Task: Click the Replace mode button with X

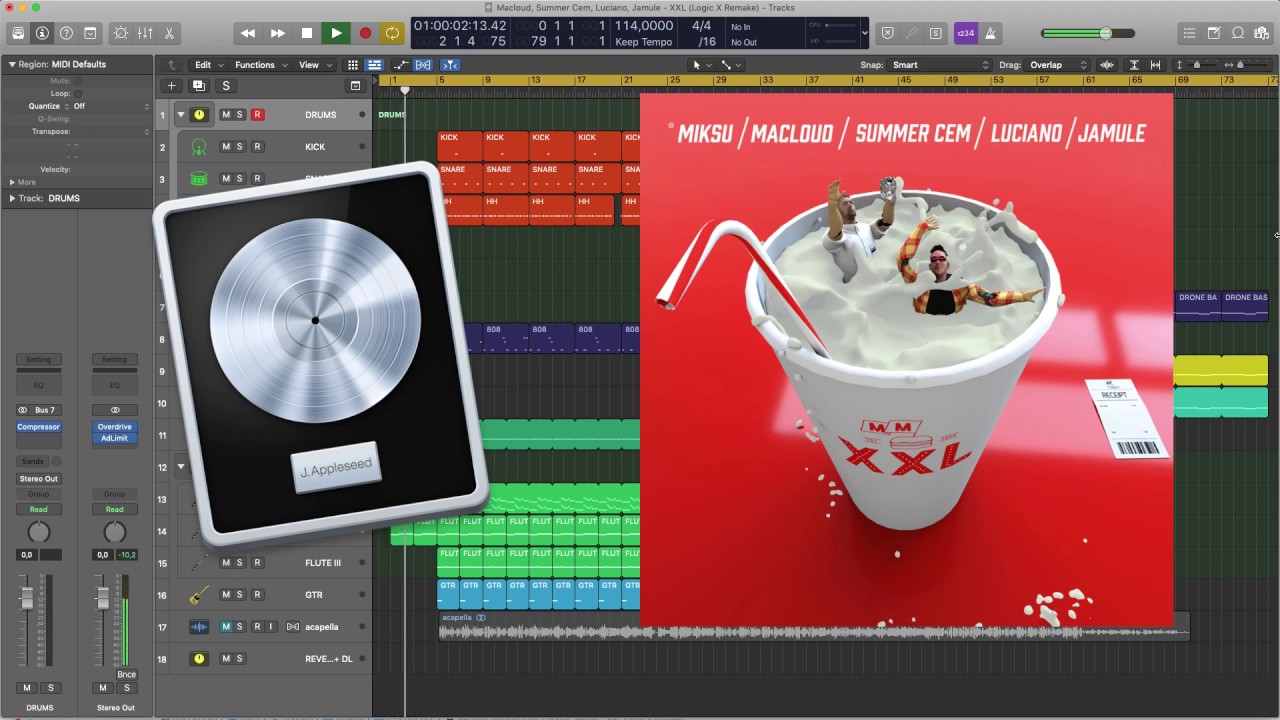Action: pyautogui.click(x=887, y=33)
